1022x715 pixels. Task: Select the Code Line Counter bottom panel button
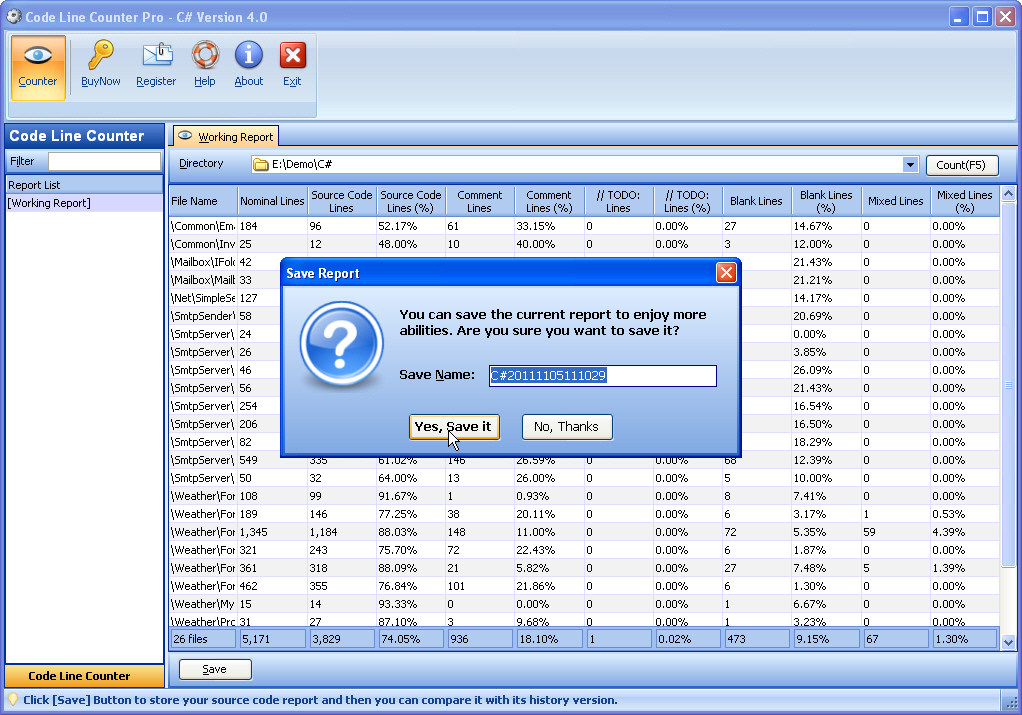[84, 676]
